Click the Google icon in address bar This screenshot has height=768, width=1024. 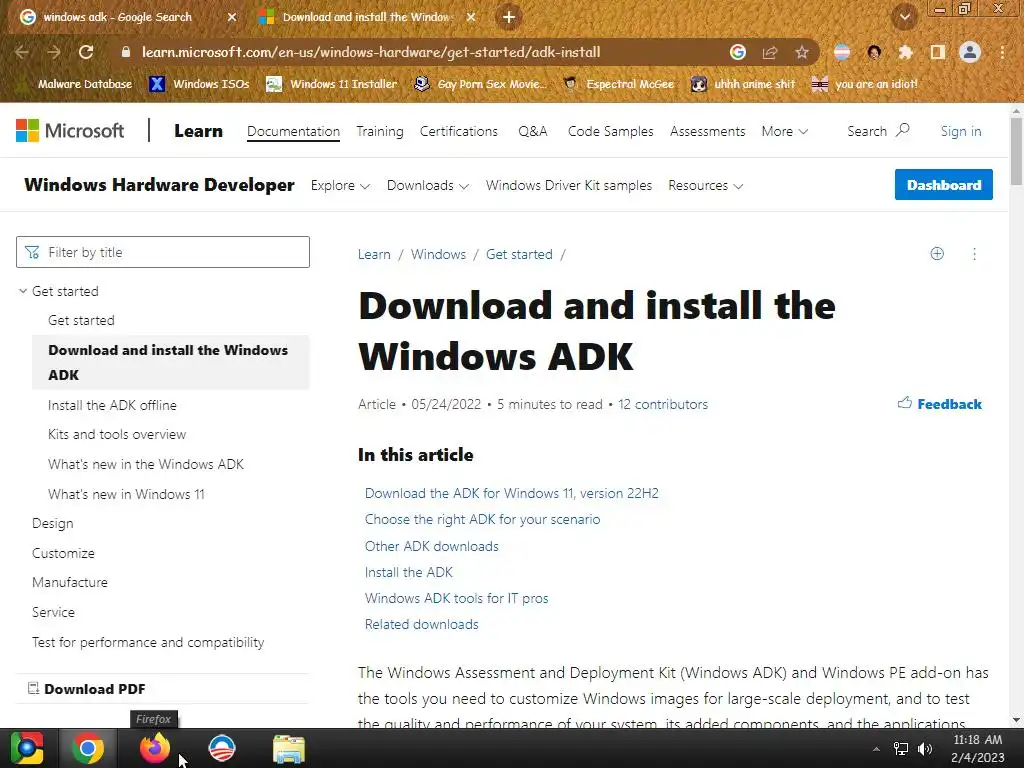coord(738,52)
